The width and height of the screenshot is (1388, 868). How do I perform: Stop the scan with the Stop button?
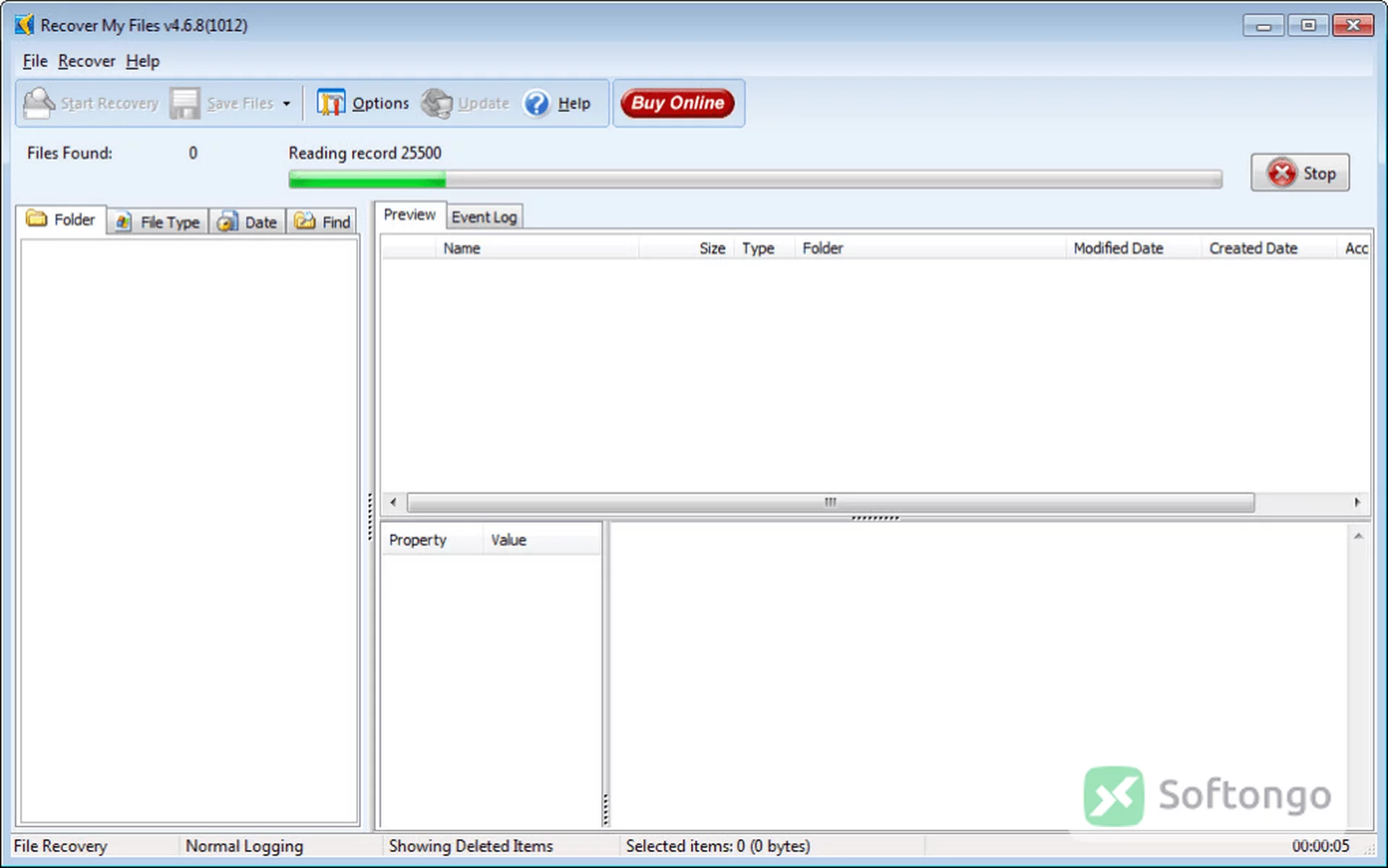pyautogui.click(x=1300, y=173)
